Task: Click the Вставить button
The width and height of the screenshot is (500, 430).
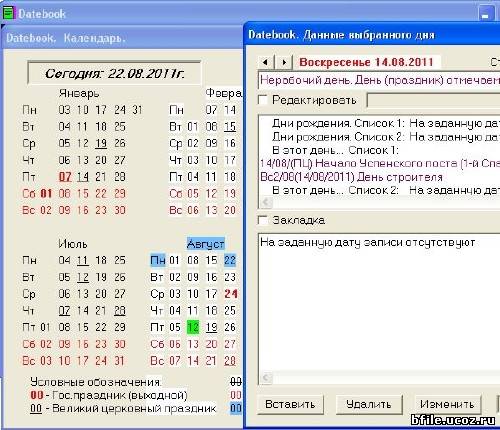Action: point(290,404)
